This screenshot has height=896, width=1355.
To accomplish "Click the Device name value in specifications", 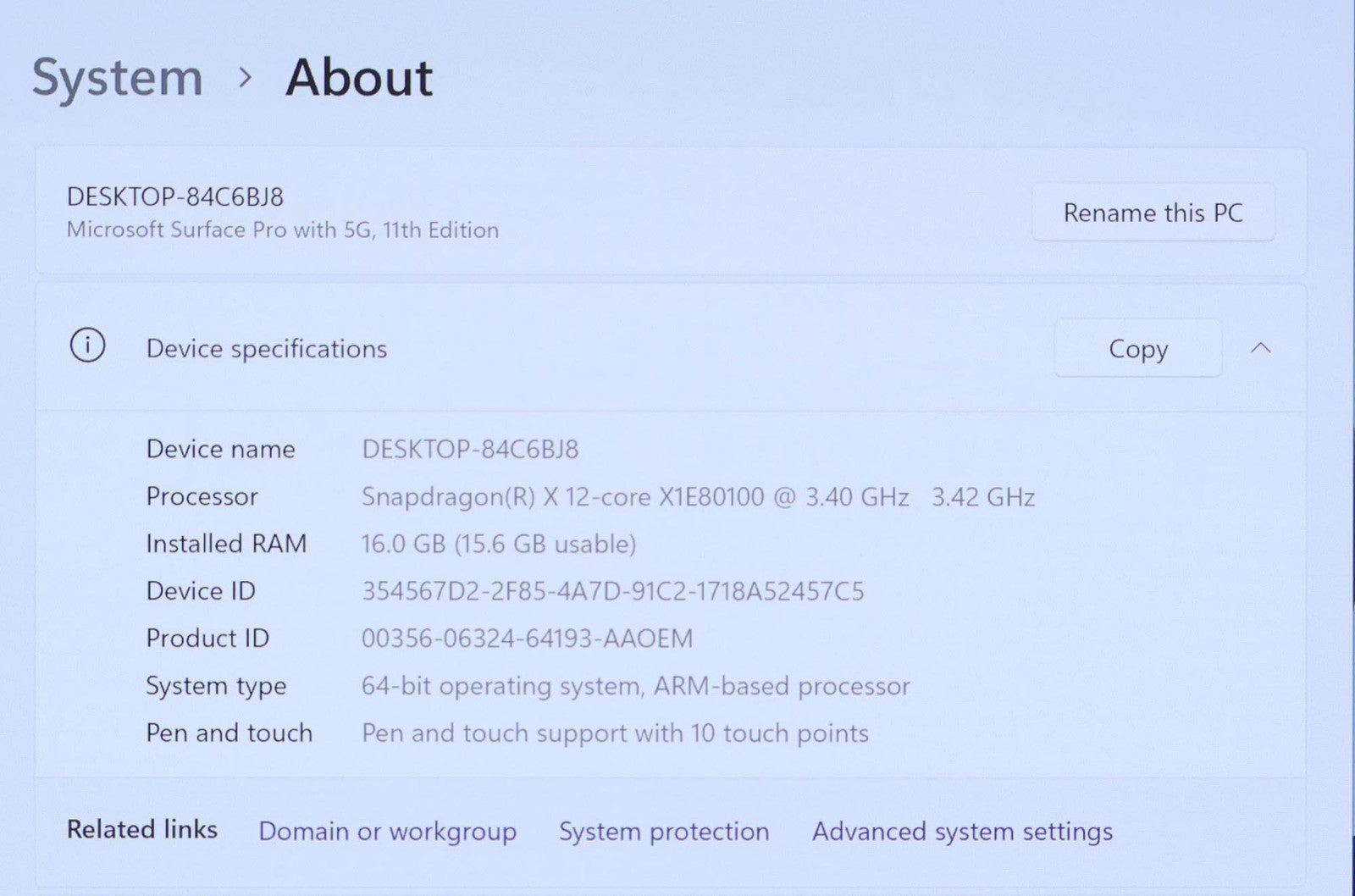I will tap(470, 450).
